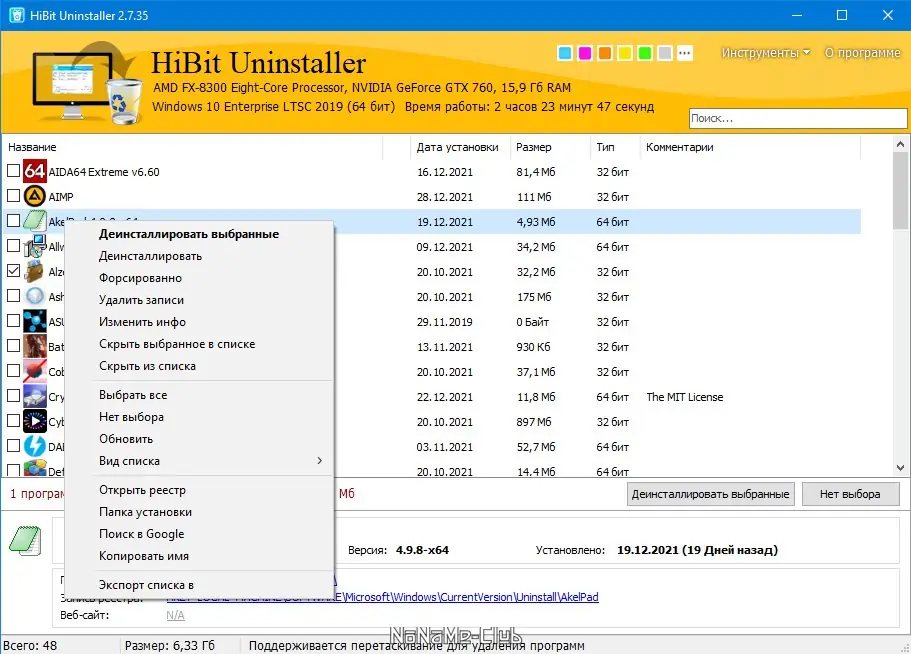Click the Ashampoo globe icon in the list

(x=35, y=296)
